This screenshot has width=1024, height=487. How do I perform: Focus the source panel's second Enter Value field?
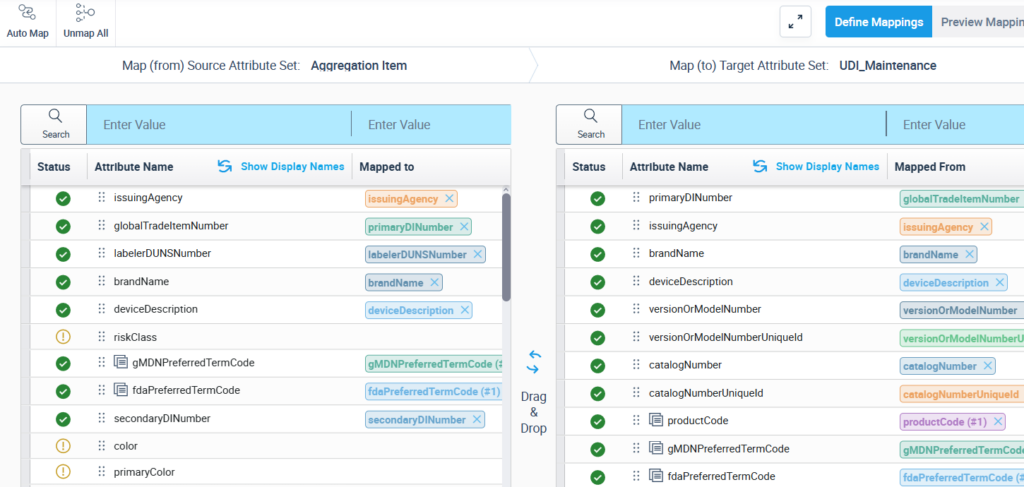tap(432, 124)
